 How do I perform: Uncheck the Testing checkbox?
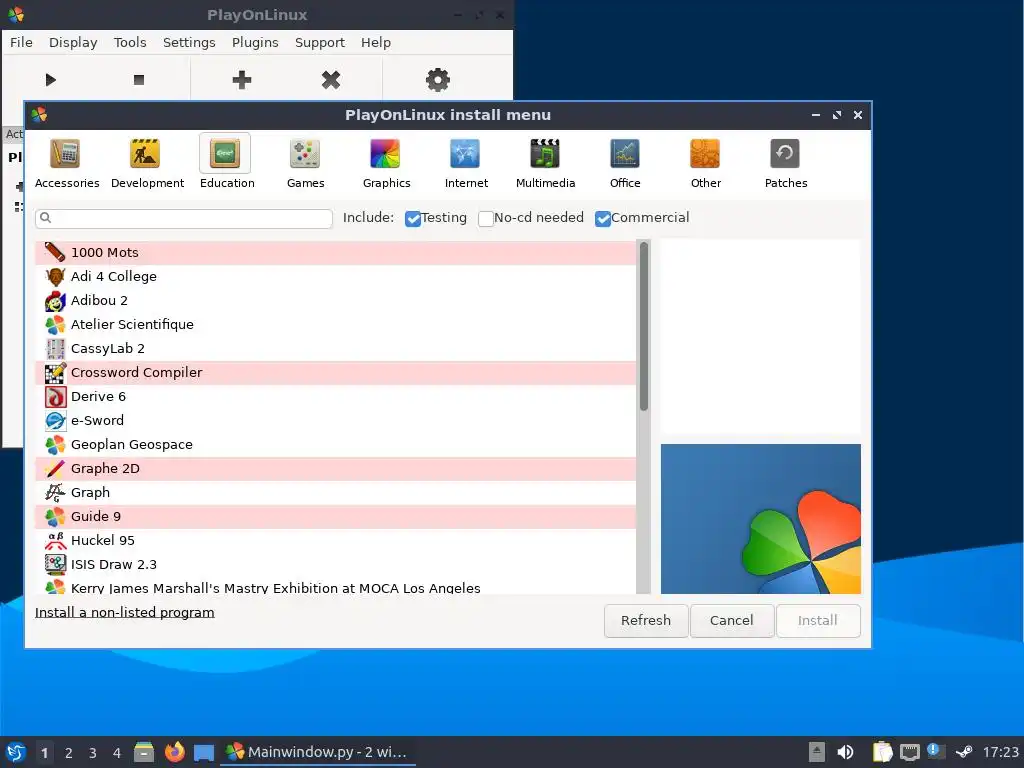point(413,219)
